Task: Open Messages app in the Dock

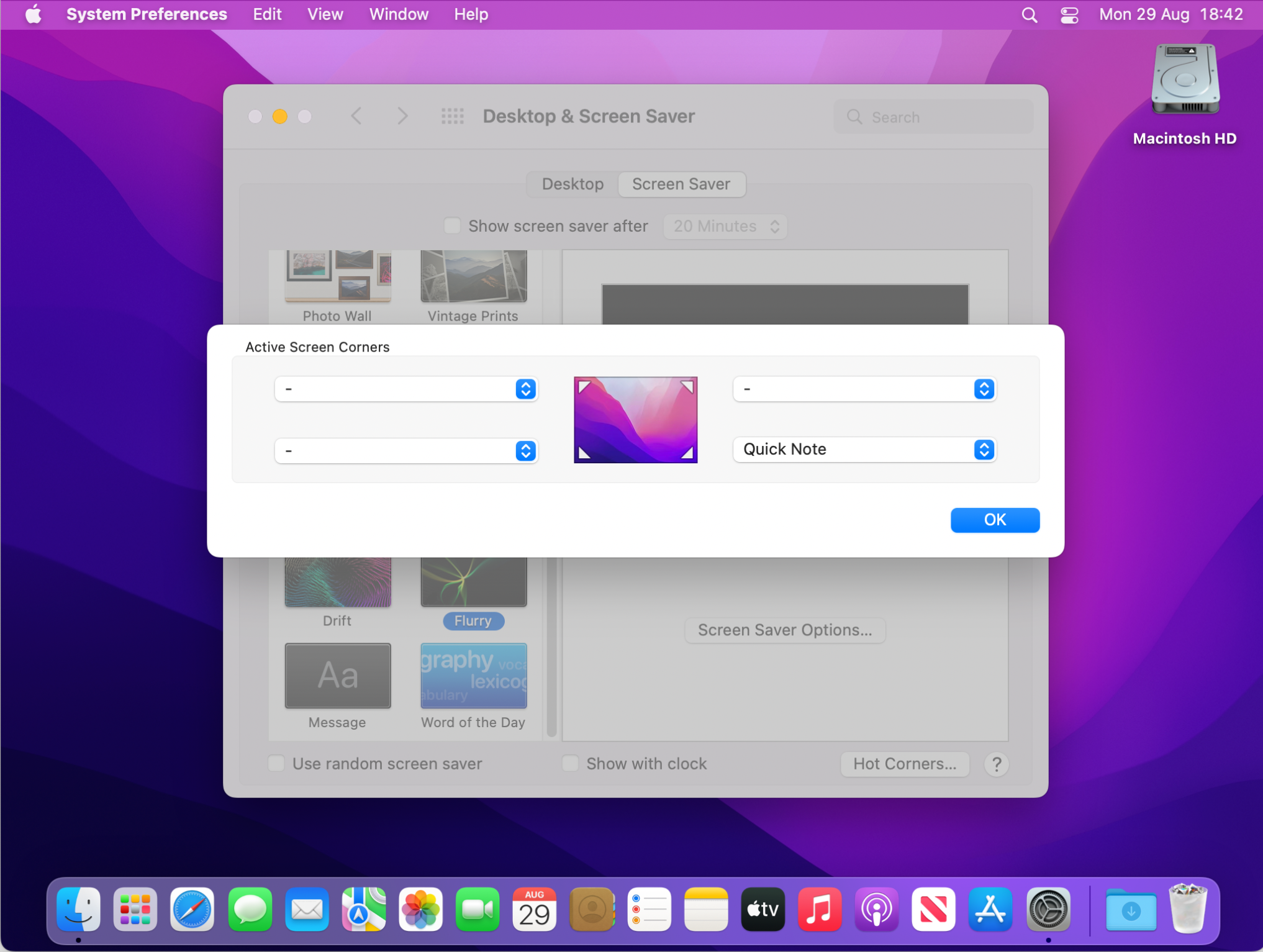Action: pyautogui.click(x=250, y=909)
